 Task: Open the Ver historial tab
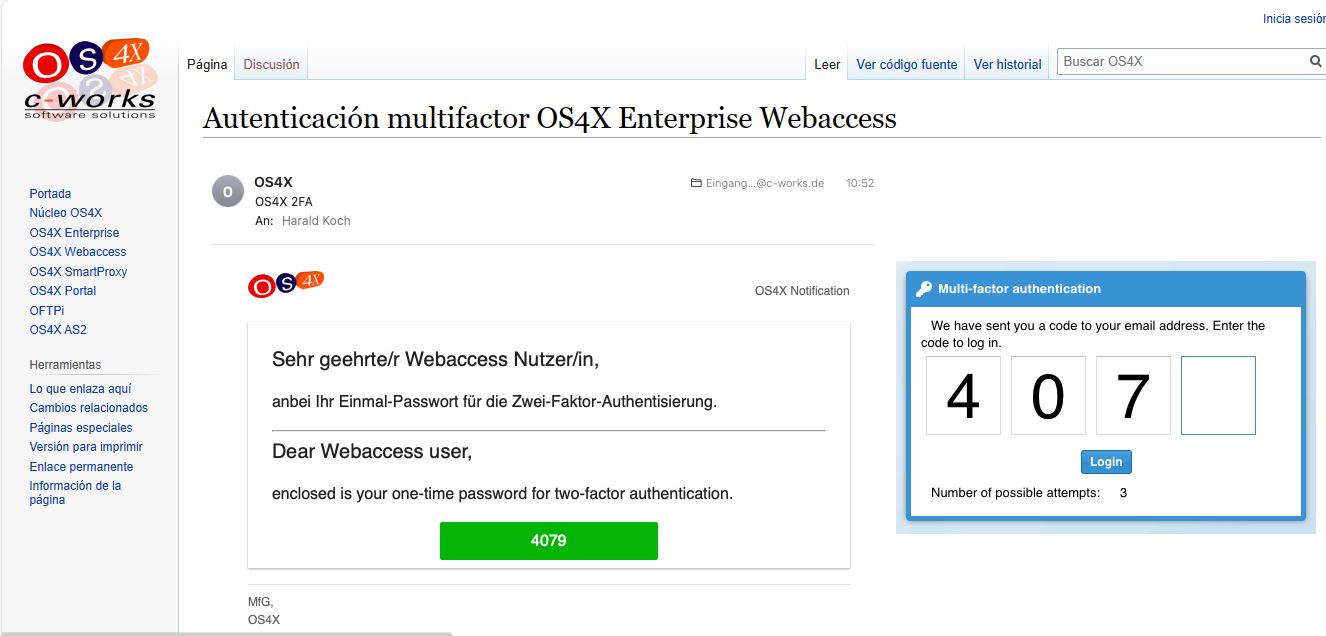pos(1007,64)
